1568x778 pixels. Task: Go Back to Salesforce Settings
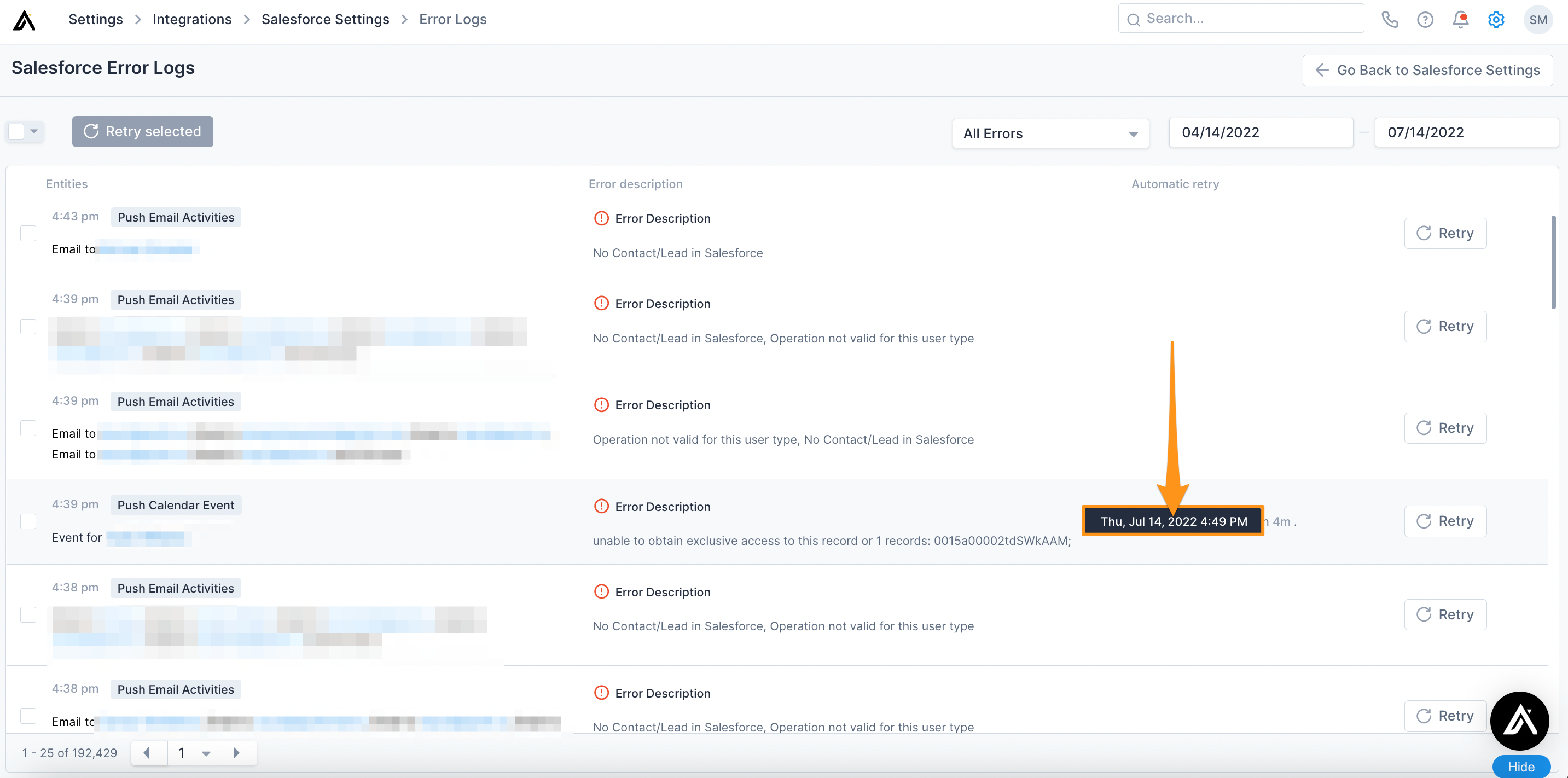[x=1427, y=70]
